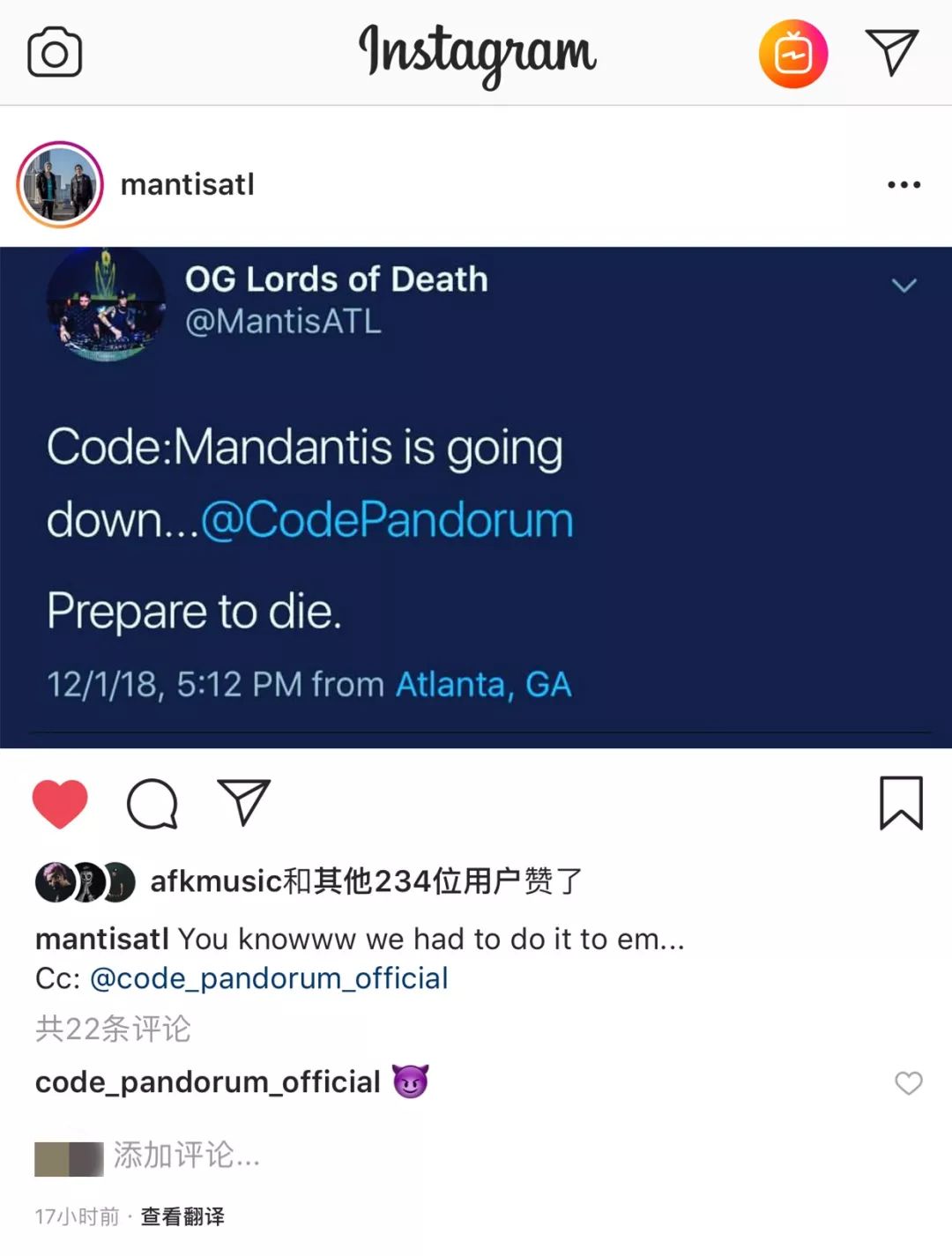Expand the tweet chevron dropdown arrow

click(x=904, y=285)
